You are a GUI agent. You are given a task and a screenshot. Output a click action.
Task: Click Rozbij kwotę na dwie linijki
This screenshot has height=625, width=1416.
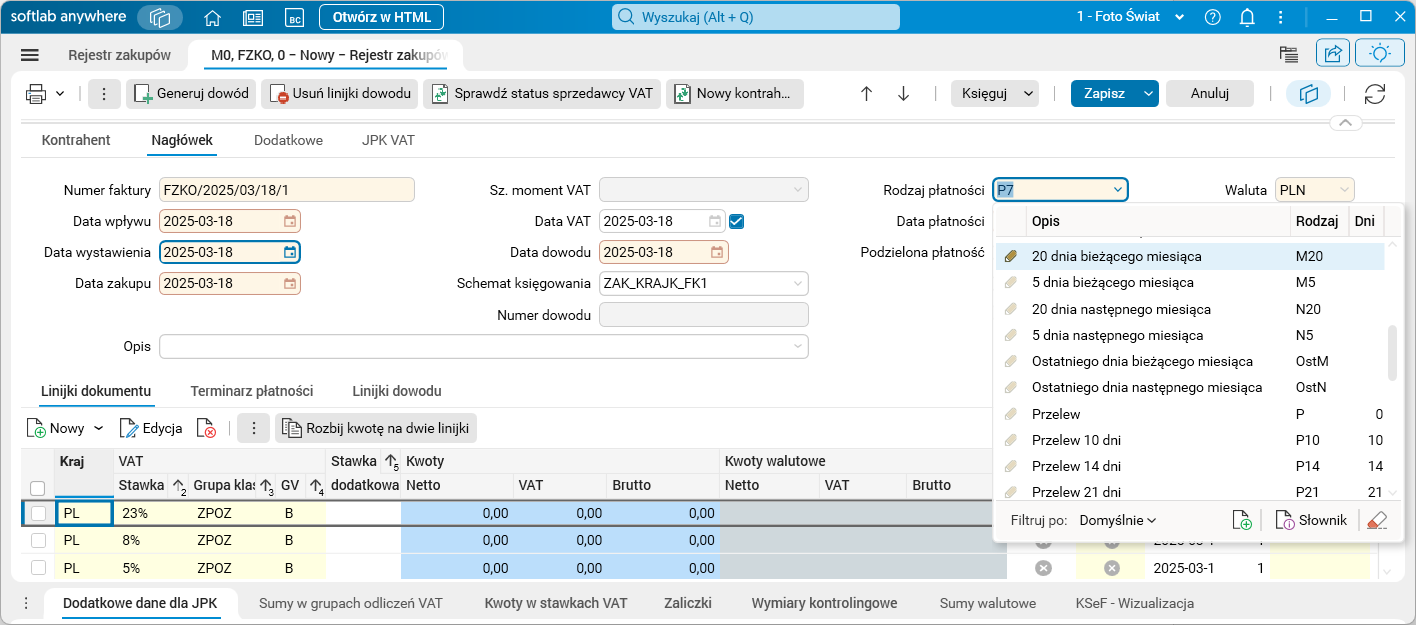pyautogui.click(x=376, y=428)
